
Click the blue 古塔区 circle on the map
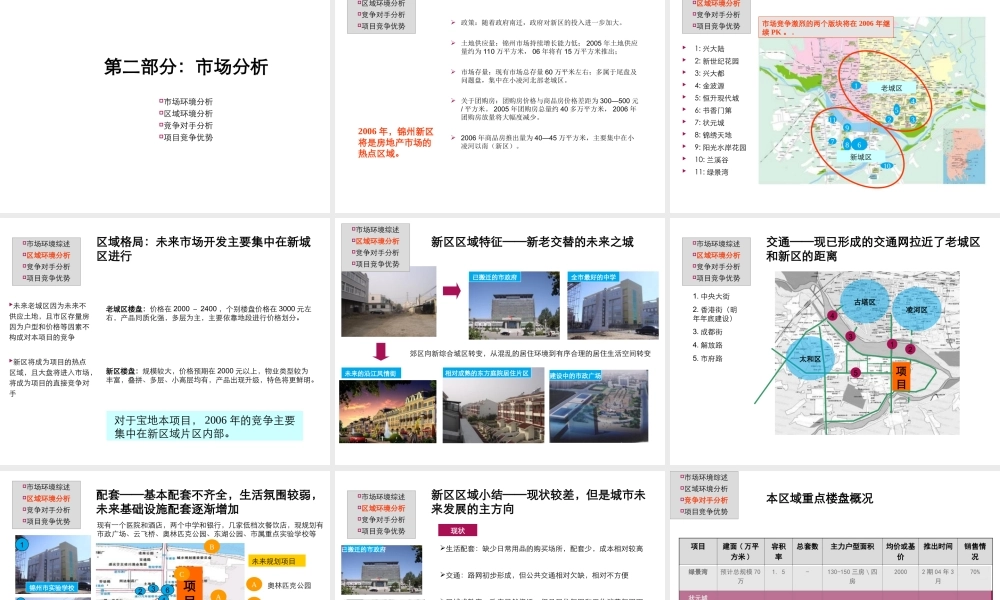[x=864, y=302]
